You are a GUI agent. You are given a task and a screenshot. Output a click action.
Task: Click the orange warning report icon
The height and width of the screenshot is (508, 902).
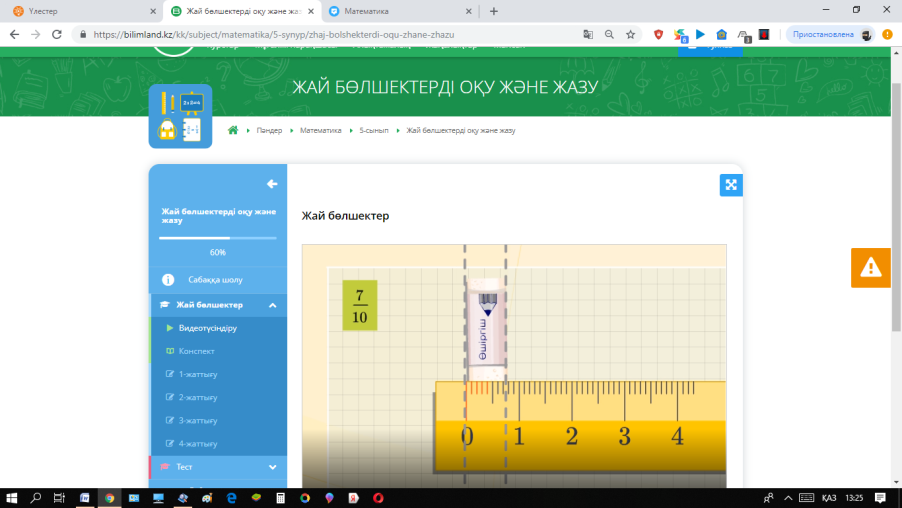[870, 268]
